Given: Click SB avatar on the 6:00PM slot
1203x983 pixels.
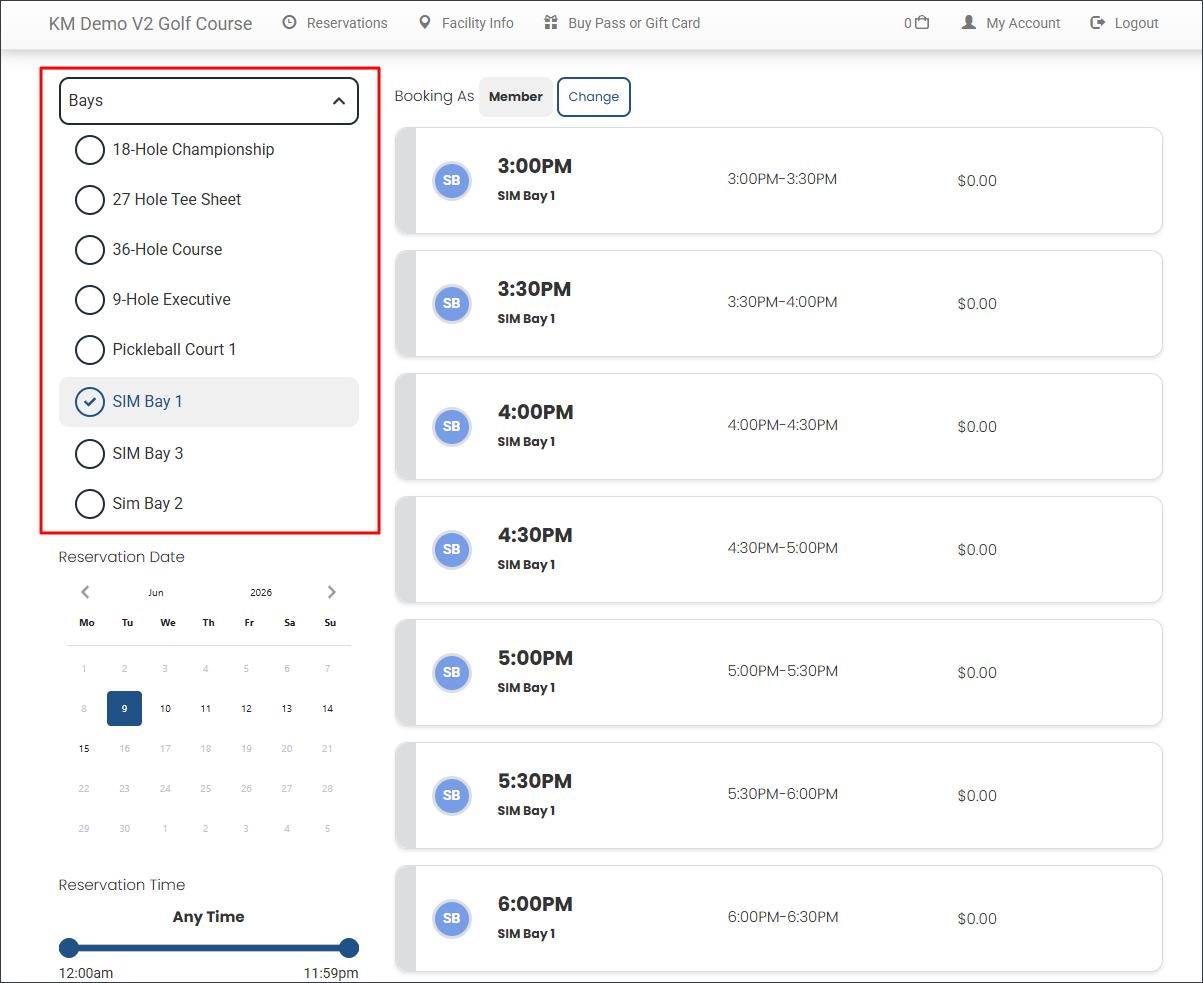Looking at the screenshot, I should click(451, 919).
